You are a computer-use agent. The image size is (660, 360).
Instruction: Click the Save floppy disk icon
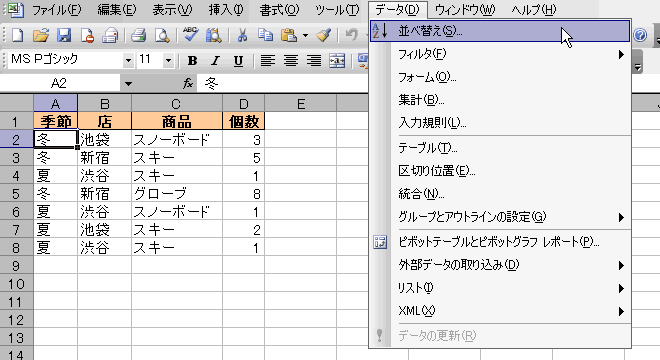(64, 35)
